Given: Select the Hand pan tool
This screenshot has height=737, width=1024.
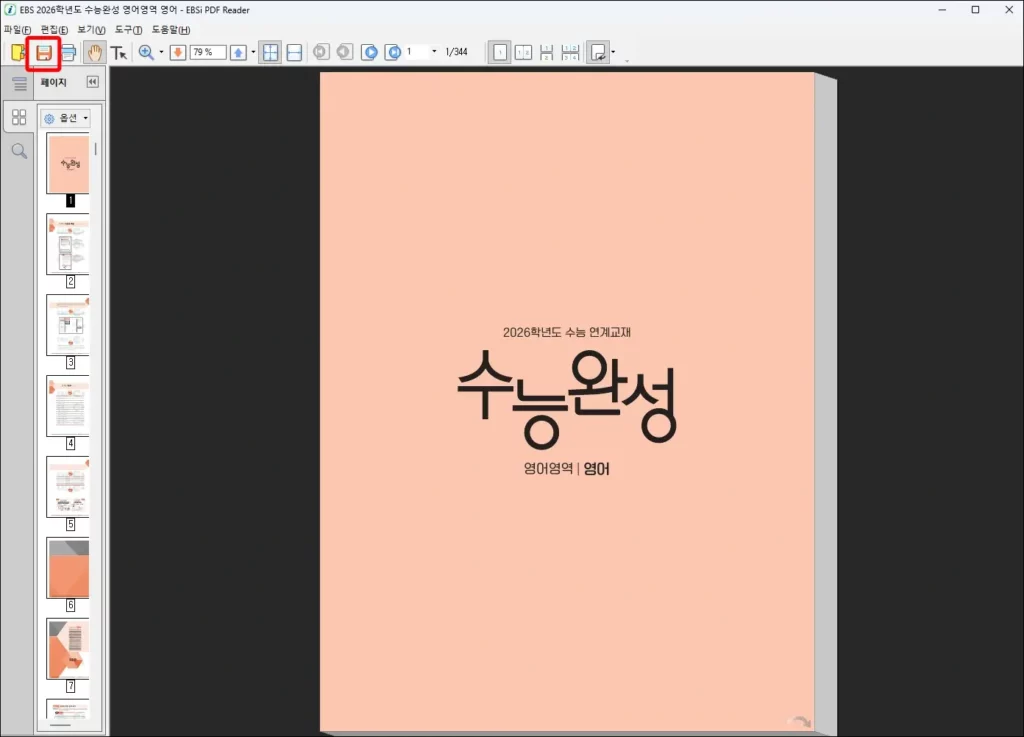Looking at the screenshot, I should point(95,52).
